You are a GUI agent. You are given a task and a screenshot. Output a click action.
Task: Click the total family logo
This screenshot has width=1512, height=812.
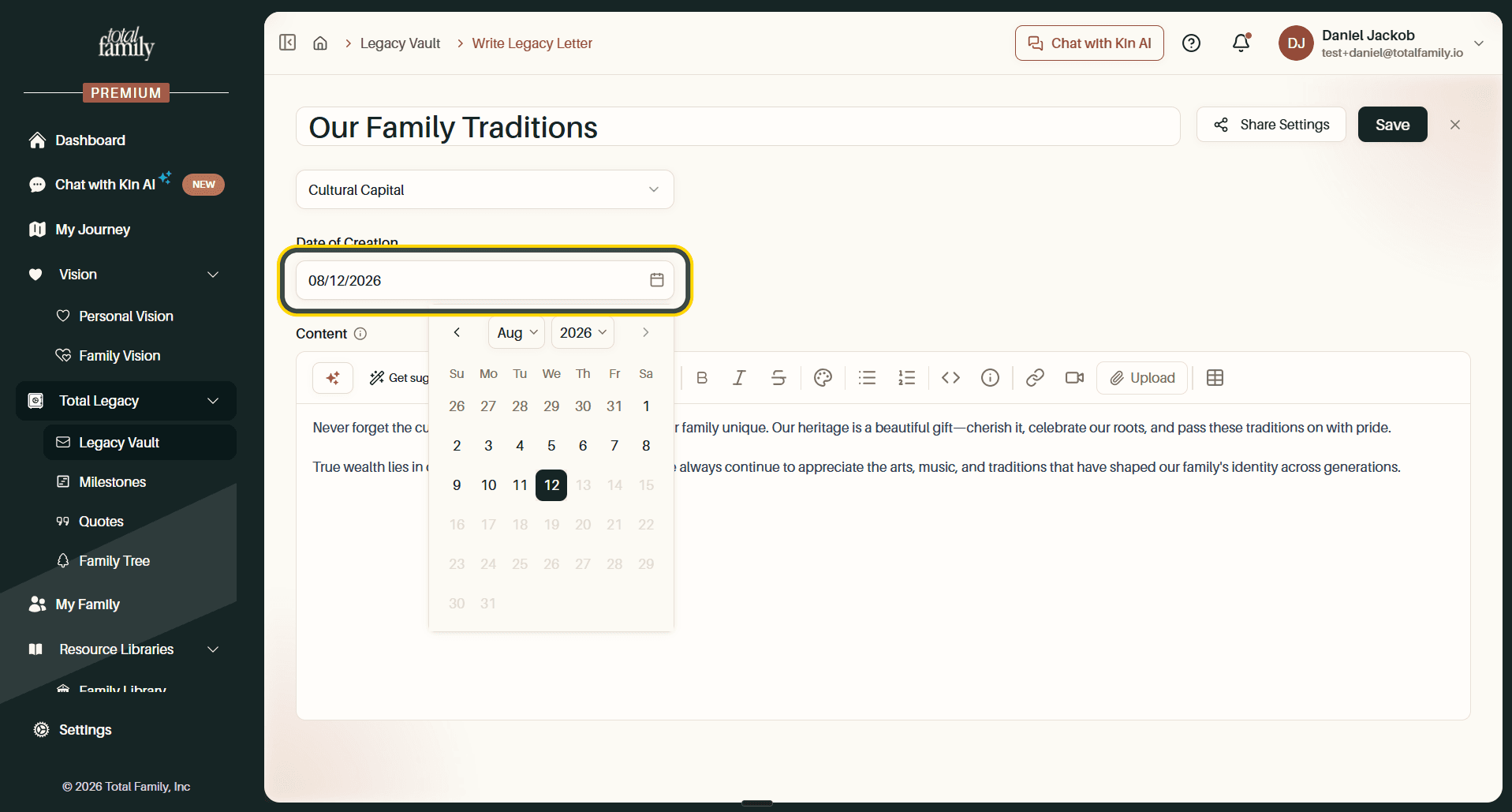(126, 43)
